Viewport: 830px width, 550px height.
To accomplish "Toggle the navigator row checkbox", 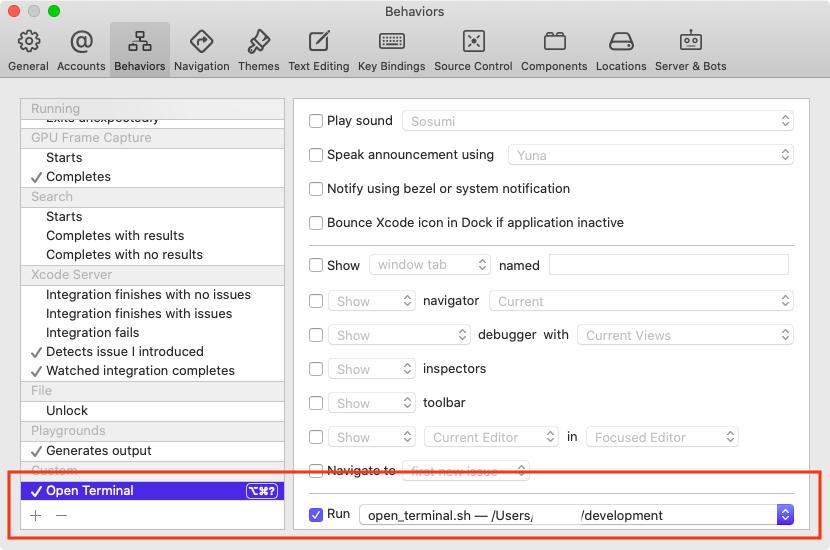I will pos(316,301).
